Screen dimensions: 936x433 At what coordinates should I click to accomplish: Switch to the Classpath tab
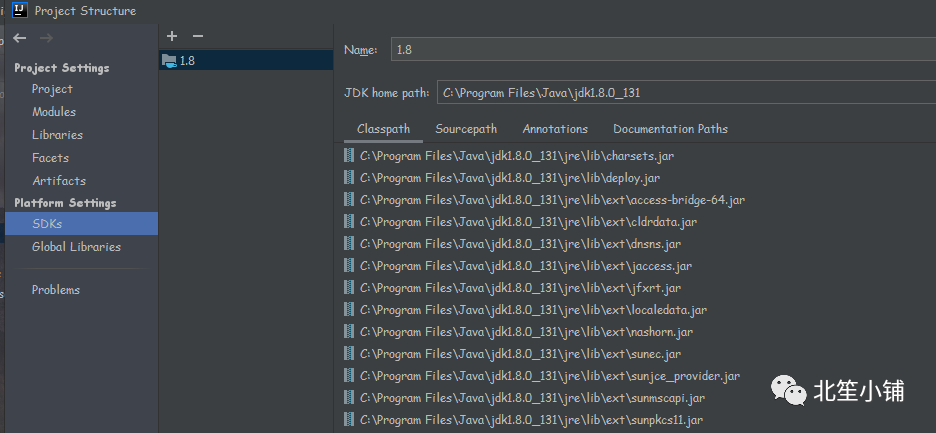click(383, 129)
